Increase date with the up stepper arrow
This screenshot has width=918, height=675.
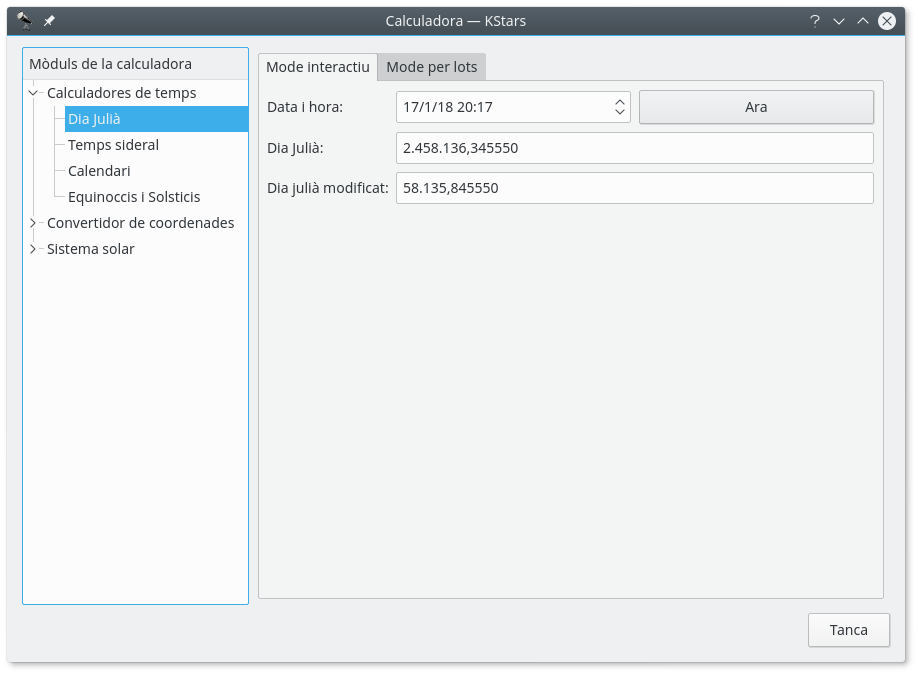(620, 101)
